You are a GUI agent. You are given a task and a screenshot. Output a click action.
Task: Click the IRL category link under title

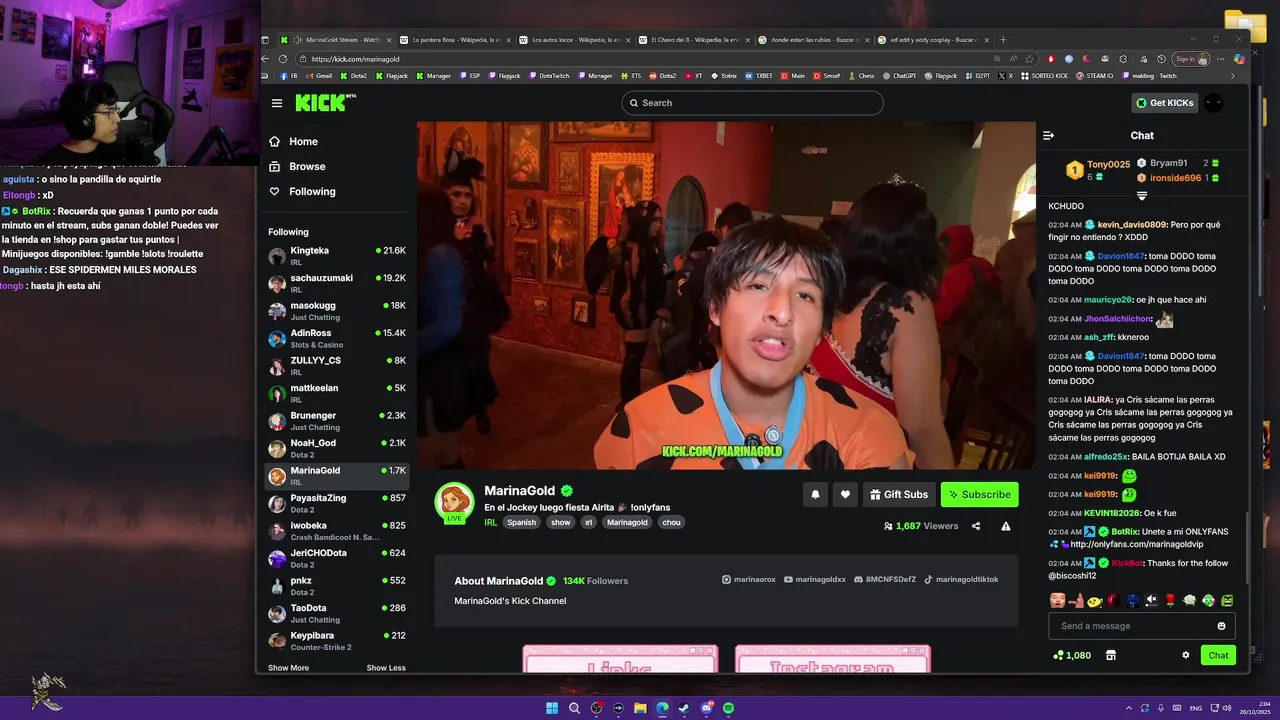490,522
